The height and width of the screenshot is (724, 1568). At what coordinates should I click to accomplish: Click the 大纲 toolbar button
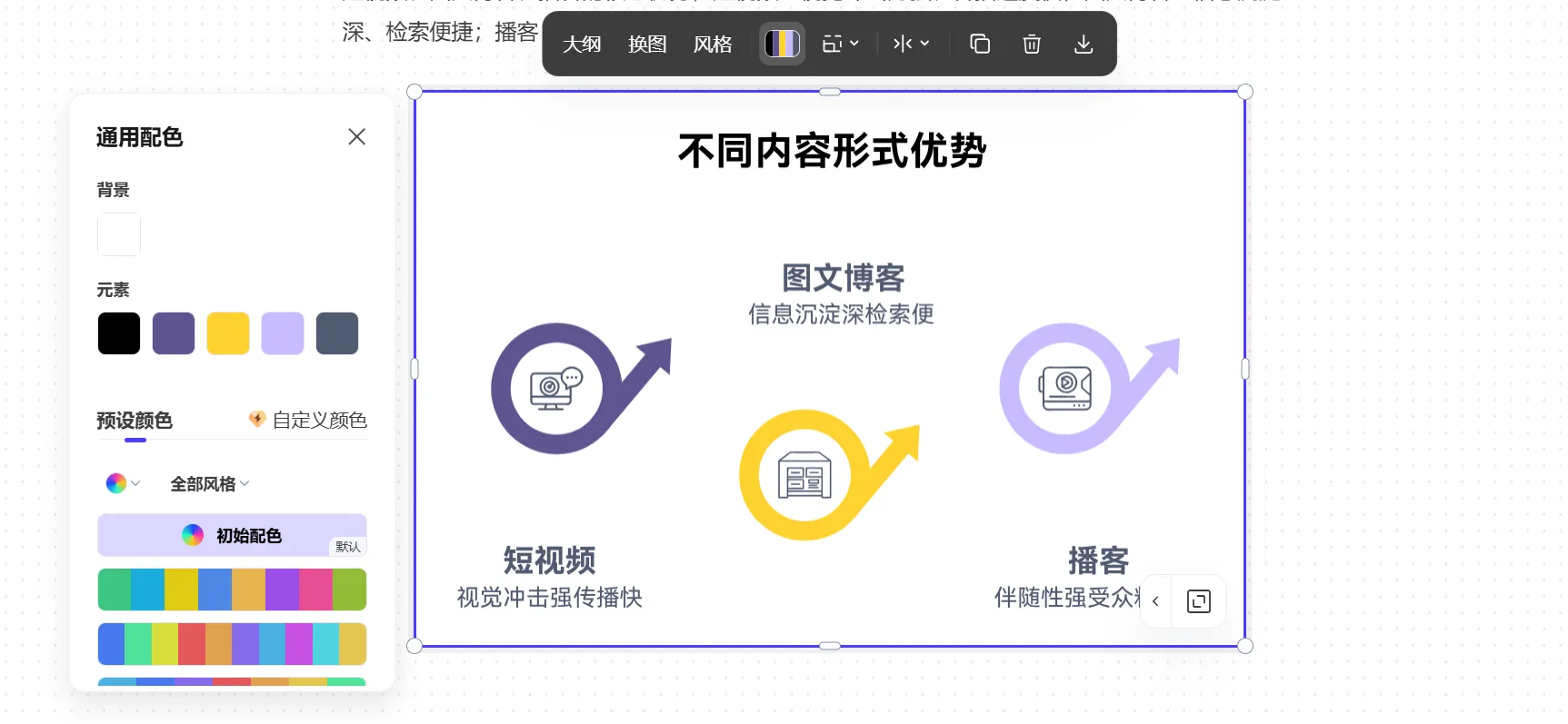[582, 44]
